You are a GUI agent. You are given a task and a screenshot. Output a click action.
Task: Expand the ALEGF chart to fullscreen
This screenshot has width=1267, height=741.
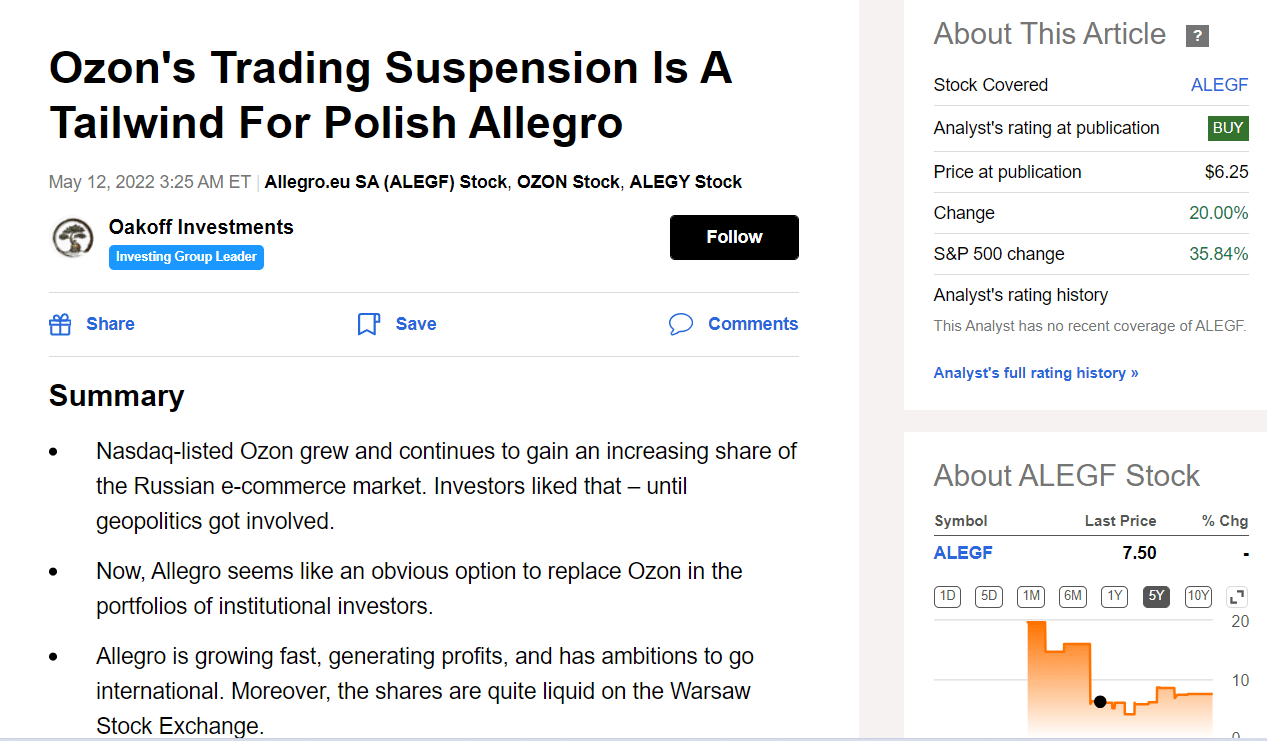tap(1236, 596)
